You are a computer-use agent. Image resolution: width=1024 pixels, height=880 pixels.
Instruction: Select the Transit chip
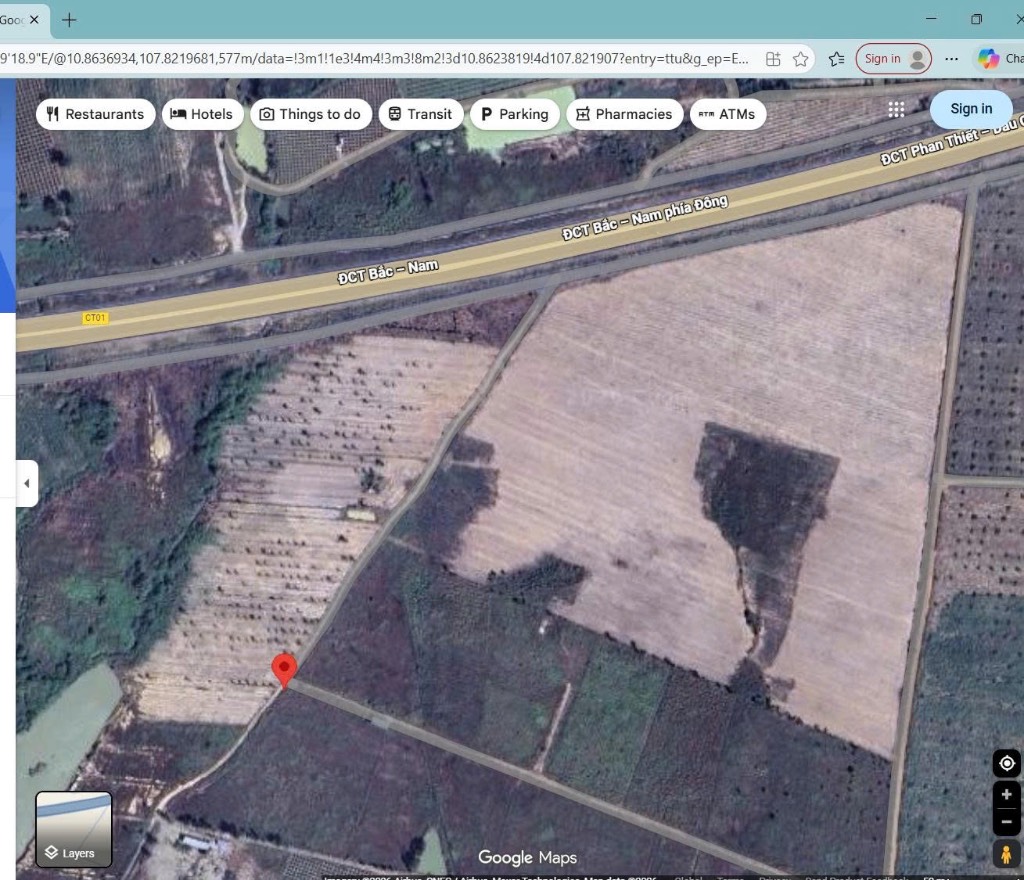point(421,114)
